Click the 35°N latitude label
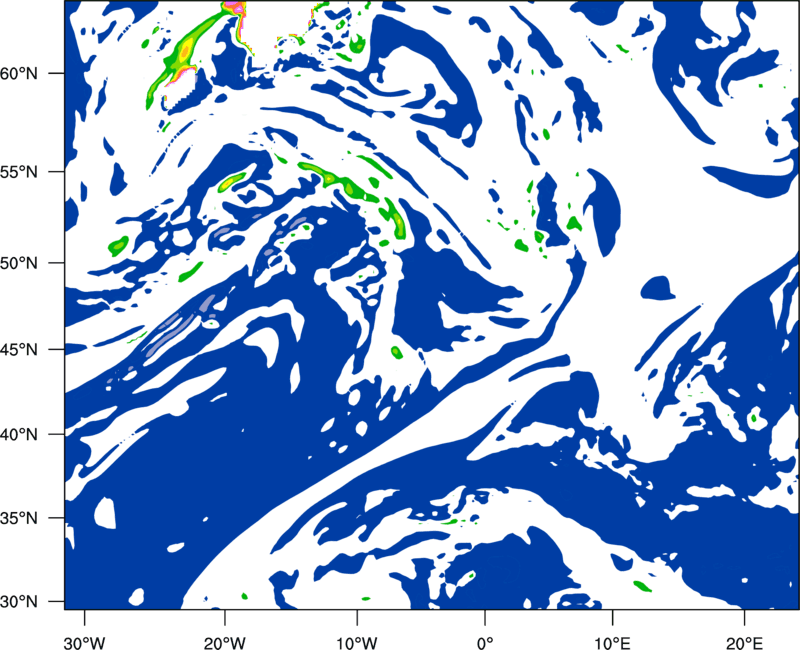Screen dimensions: 800x650 coord(19,518)
